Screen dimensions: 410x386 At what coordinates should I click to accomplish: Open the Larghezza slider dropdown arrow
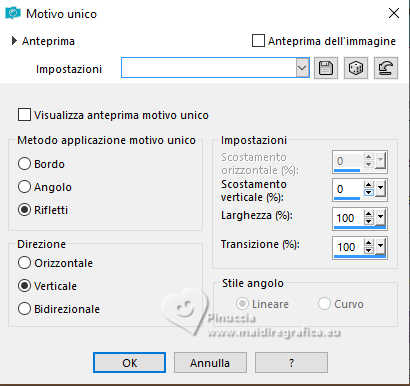click(x=380, y=218)
